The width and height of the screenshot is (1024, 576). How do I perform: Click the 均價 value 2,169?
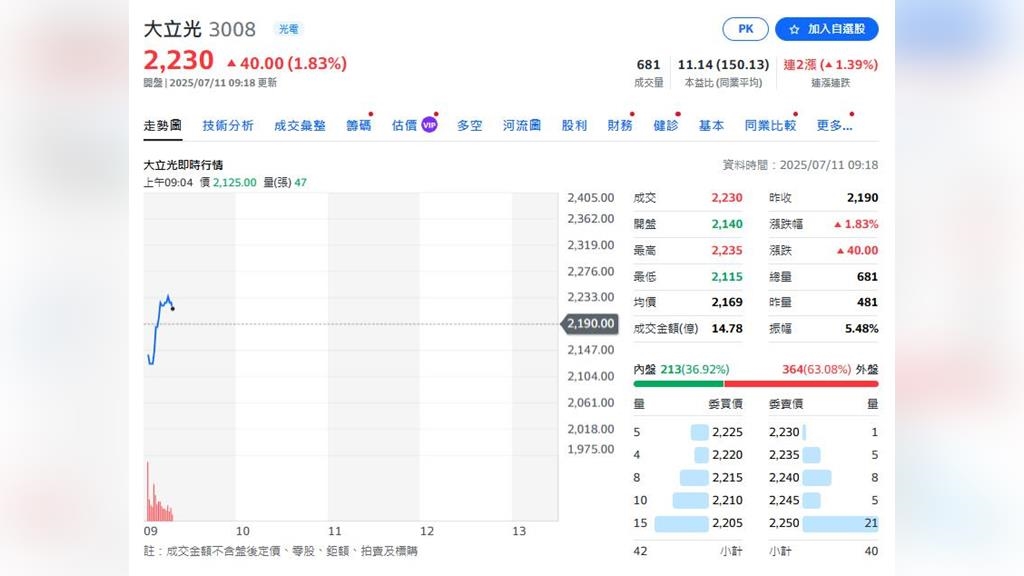(727, 302)
